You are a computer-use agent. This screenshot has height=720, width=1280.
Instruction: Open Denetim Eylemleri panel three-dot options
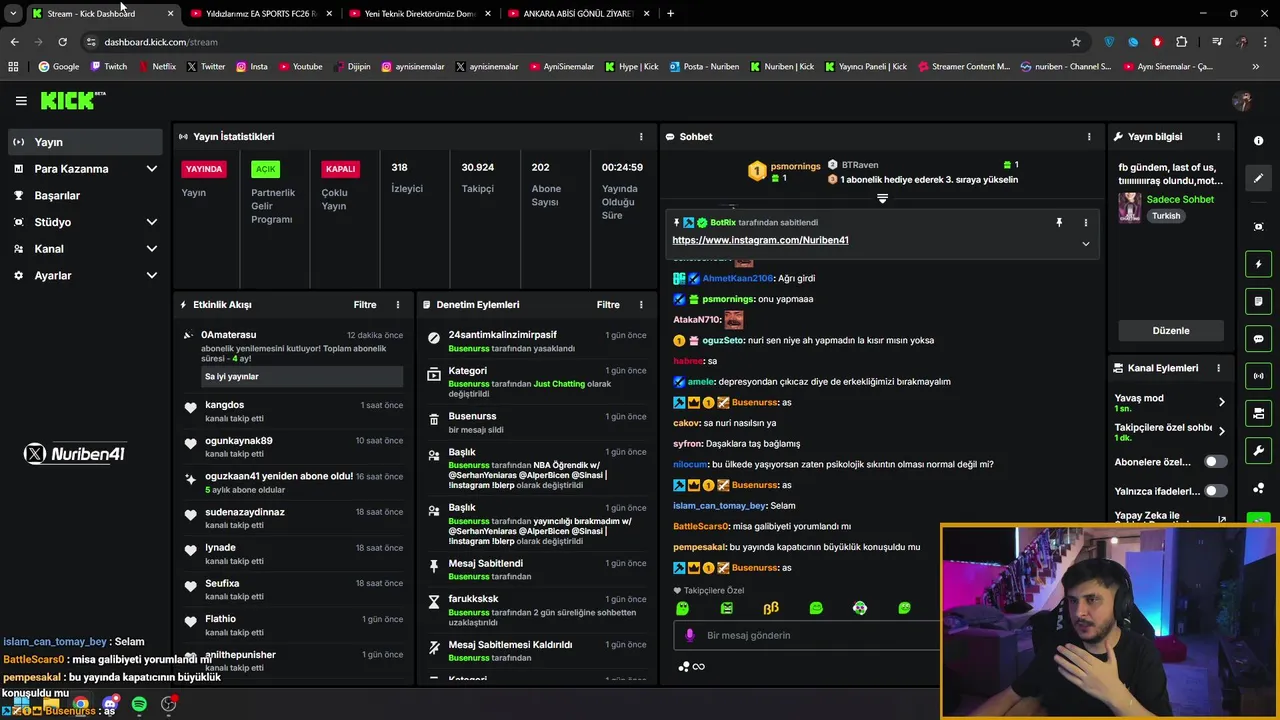(641, 305)
